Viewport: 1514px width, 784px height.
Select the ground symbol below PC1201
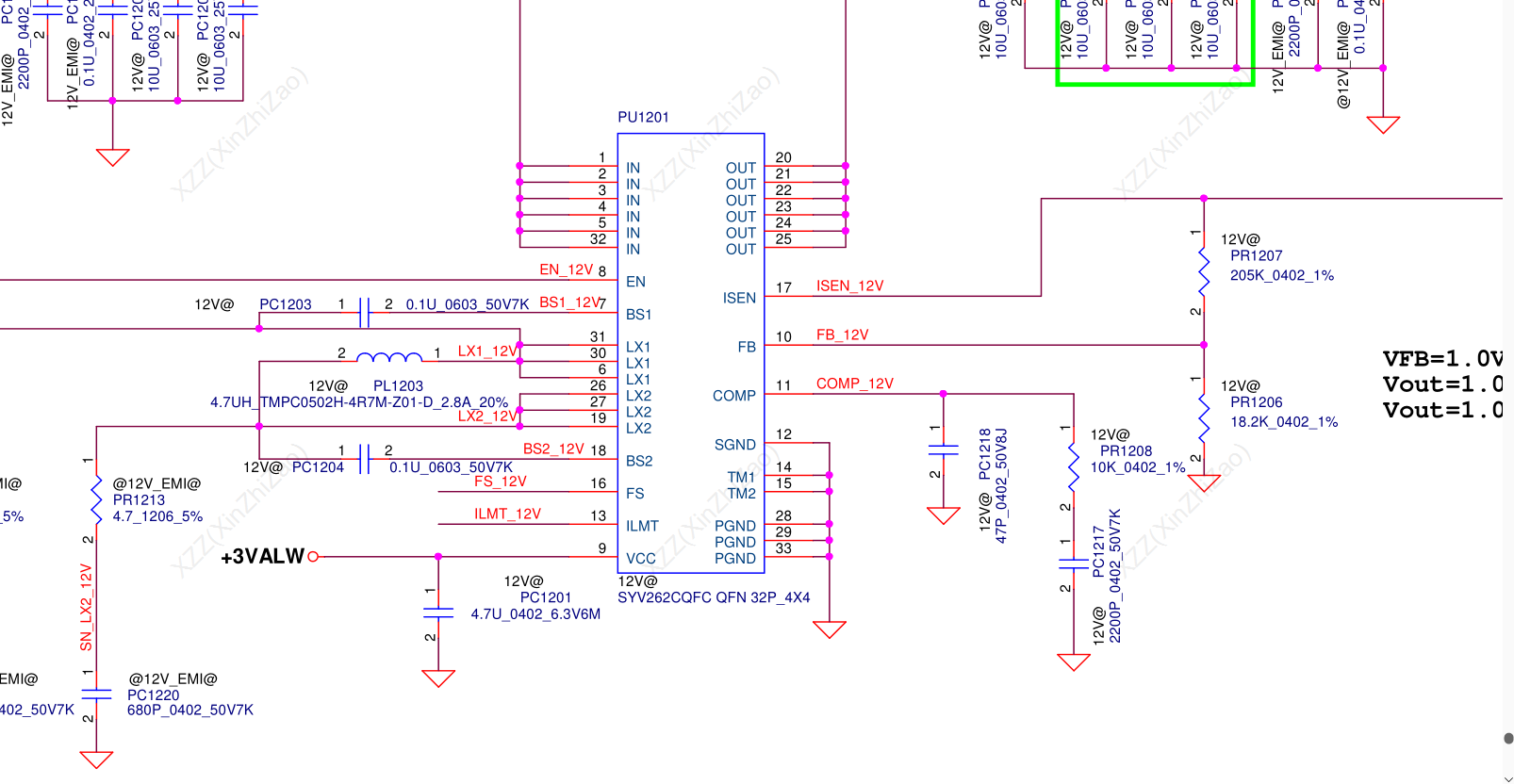tap(438, 678)
